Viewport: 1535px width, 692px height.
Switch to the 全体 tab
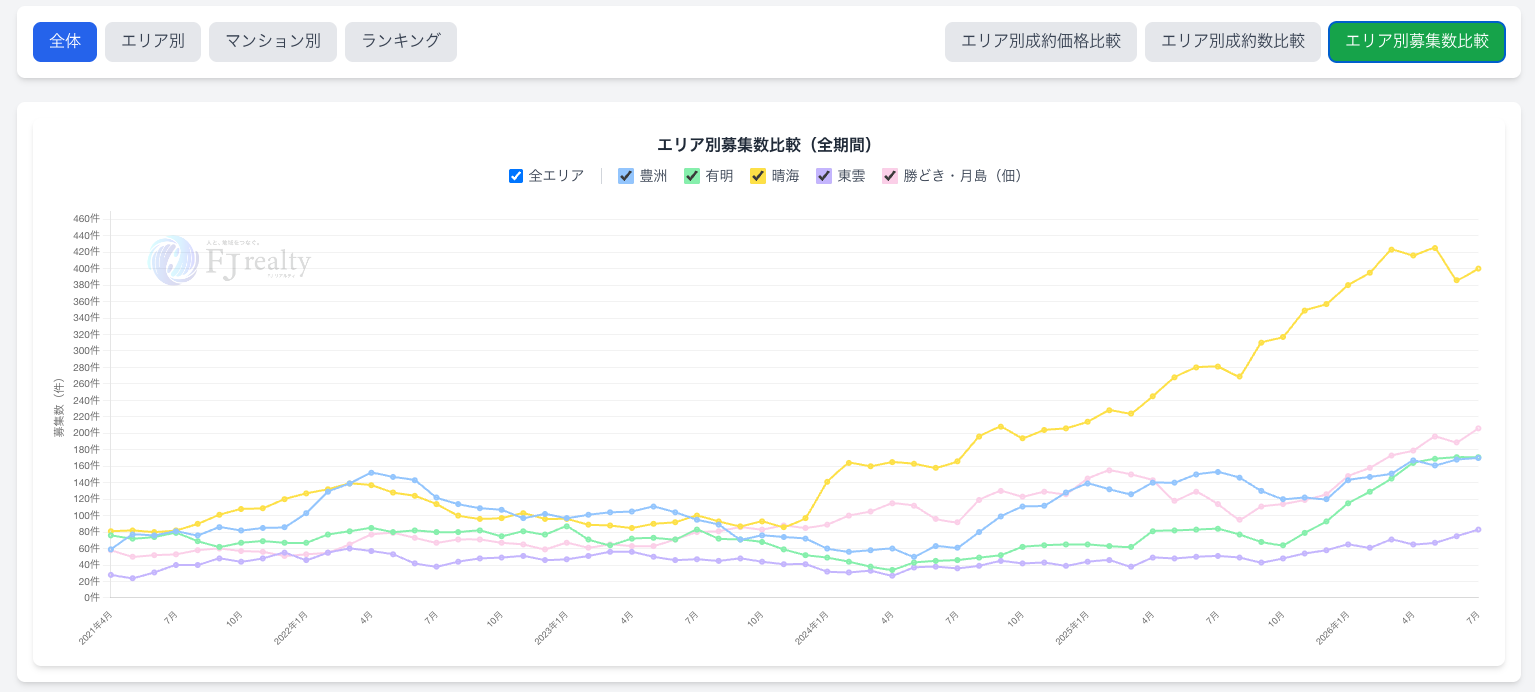click(65, 42)
